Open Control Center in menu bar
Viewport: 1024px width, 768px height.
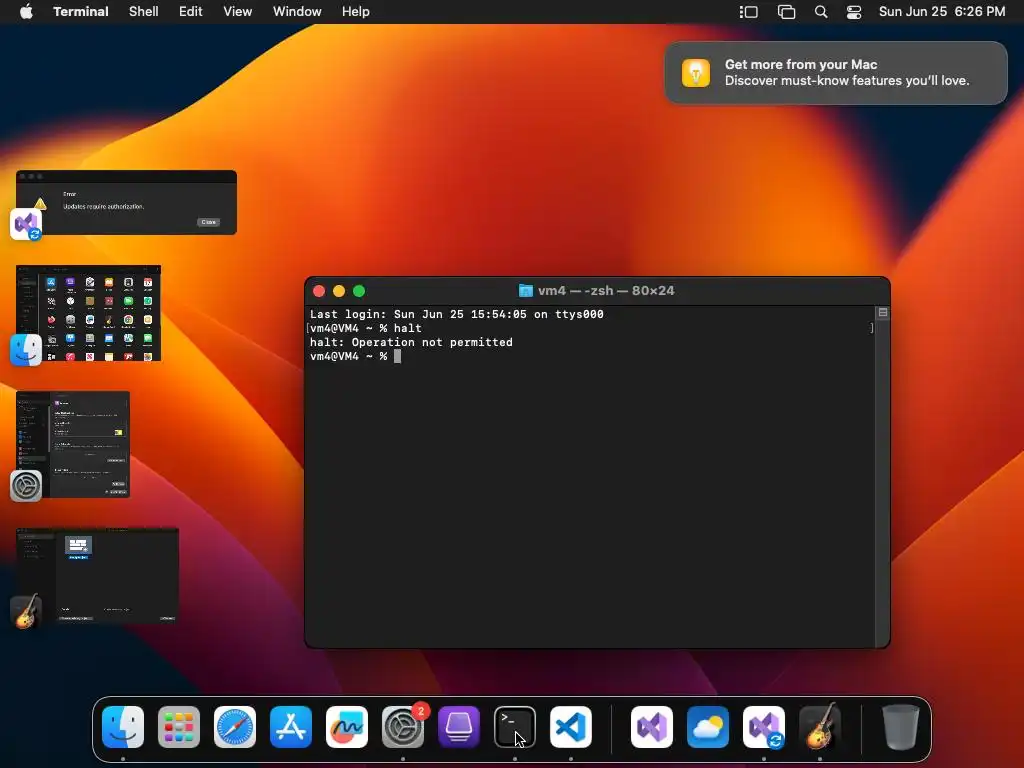click(x=854, y=12)
